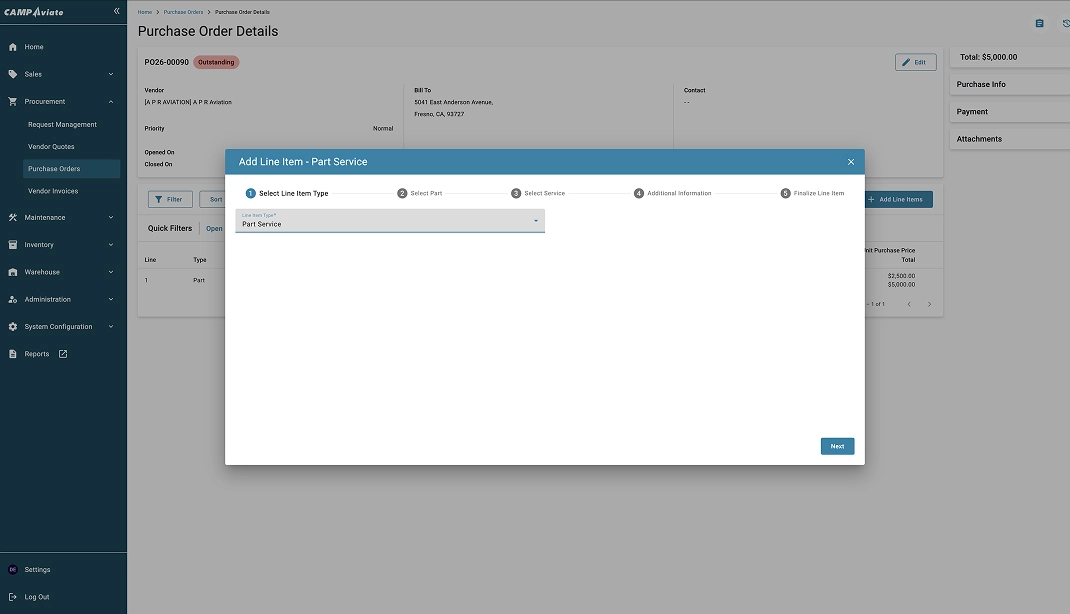Click the Home breadcrumb link
The height and width of the screenshot is (614, 1070).
[x=145, y=12]
